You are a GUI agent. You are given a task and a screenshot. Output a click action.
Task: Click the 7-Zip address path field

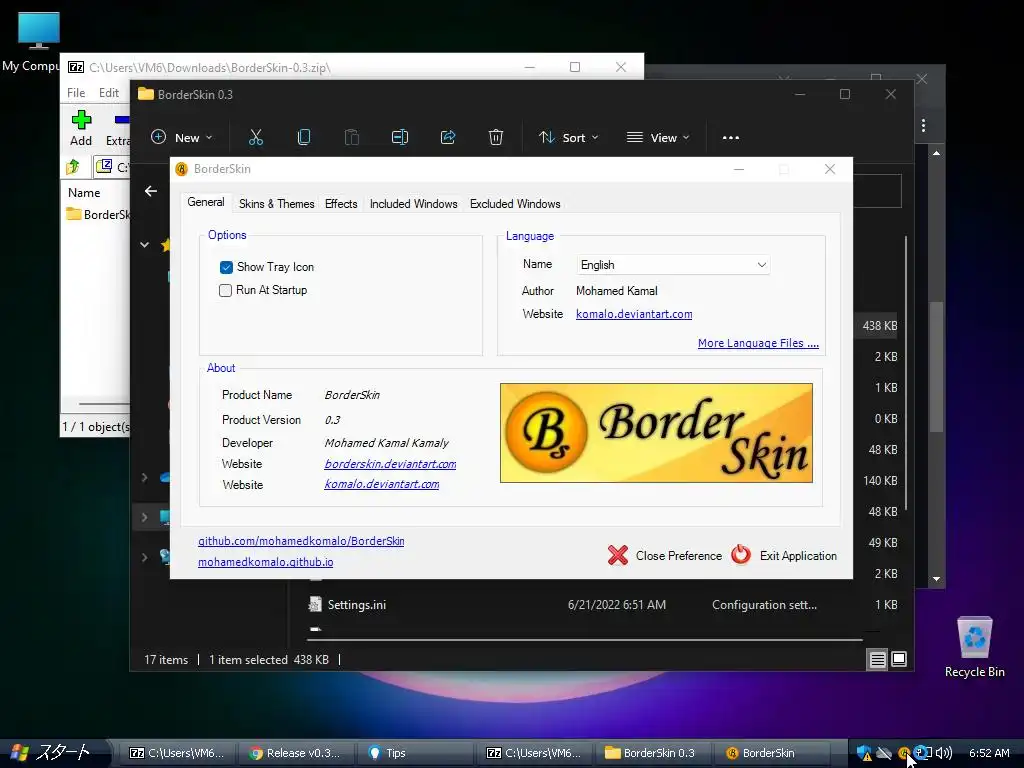pyautogui.click(x=112, y=167)
